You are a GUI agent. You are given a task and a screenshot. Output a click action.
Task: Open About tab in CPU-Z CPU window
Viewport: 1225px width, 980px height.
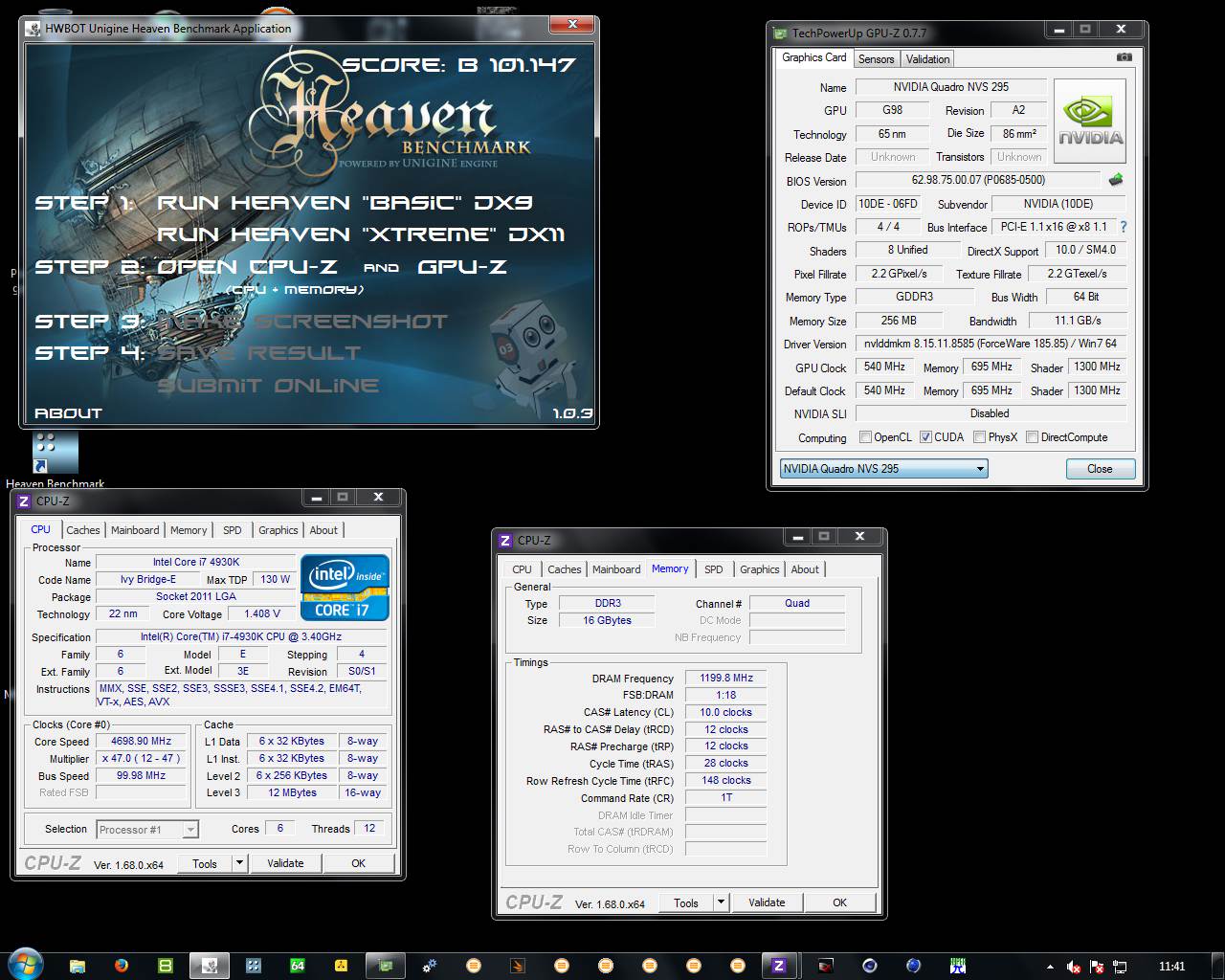(323, 530)
